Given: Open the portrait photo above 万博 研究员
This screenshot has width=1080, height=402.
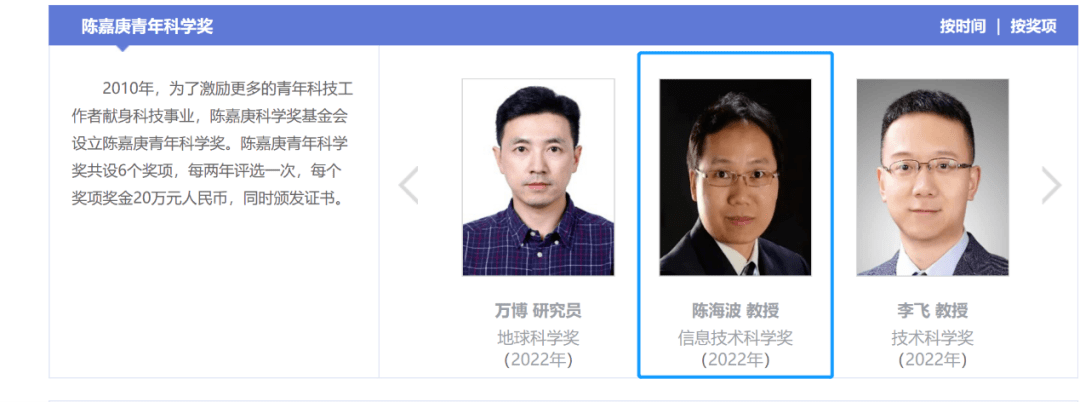Looking at the screenshot, I should click(538, 177).
